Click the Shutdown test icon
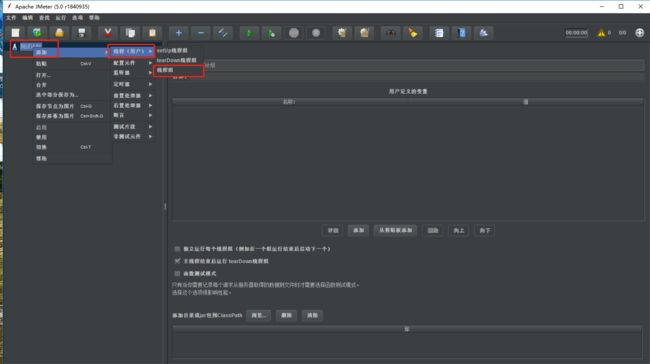Screen dimensions: 650x364 [x=316, y=33]
